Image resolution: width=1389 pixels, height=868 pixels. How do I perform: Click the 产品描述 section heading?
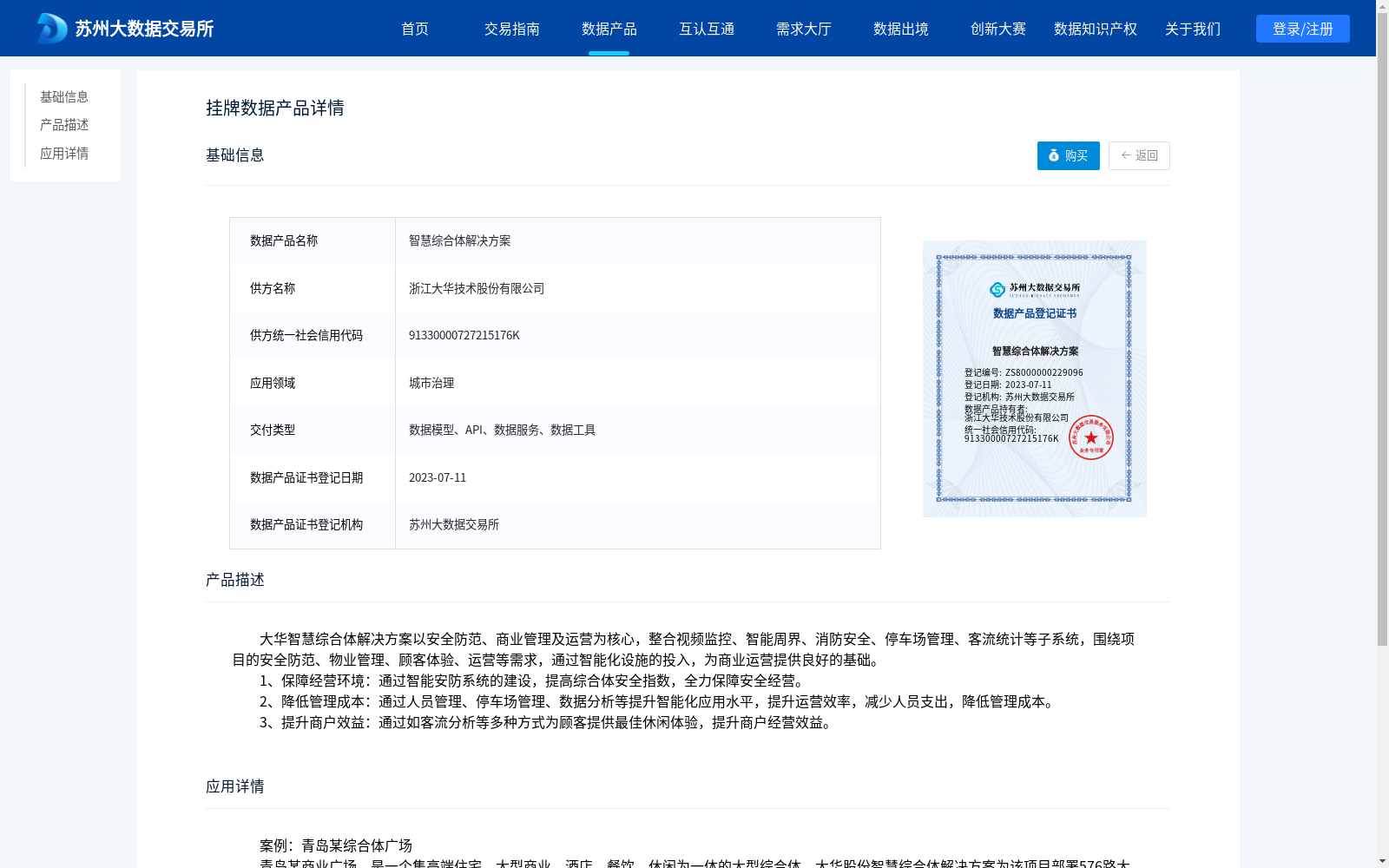[235, 580]
